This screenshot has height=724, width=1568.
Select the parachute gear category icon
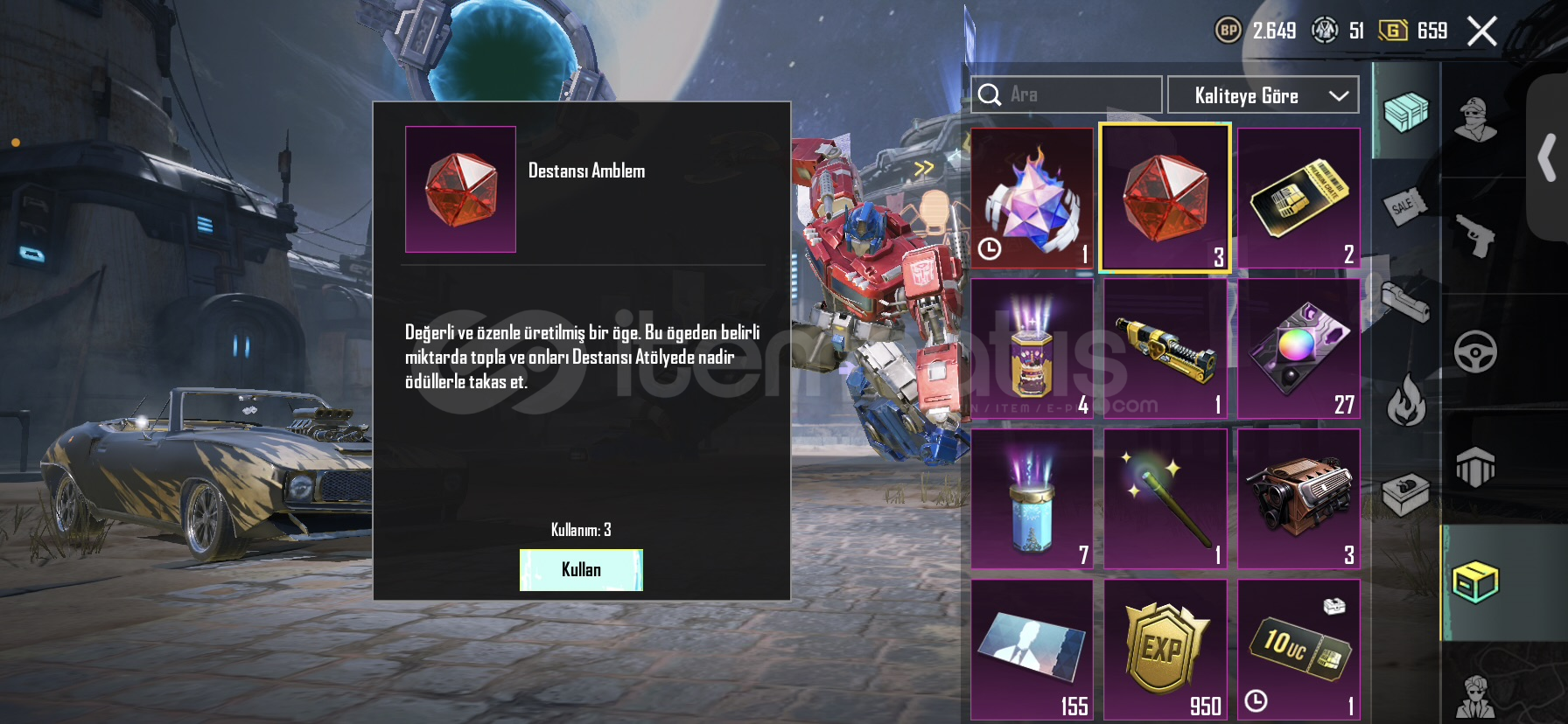click(x=1475, y=468)
